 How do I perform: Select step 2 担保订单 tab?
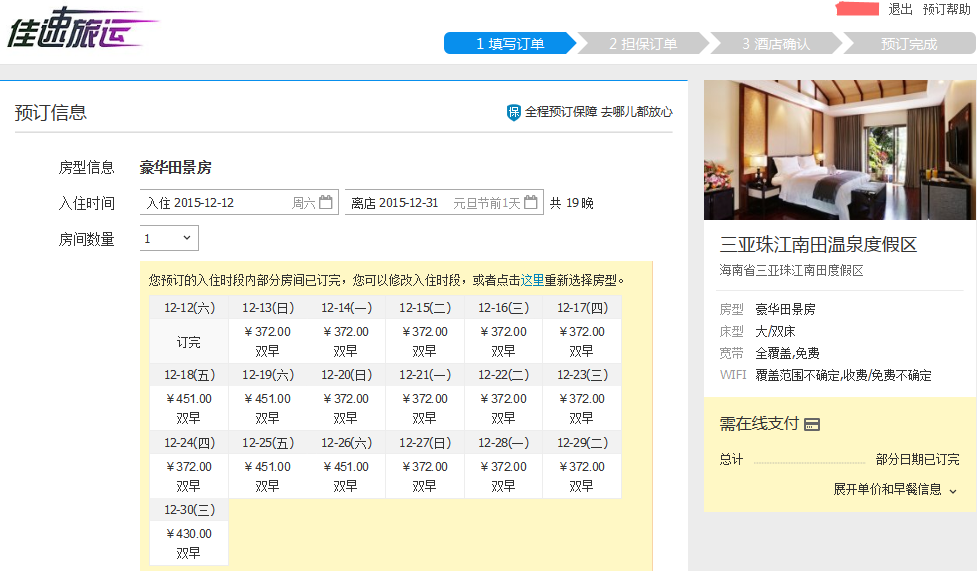click(x=642, y=44)
